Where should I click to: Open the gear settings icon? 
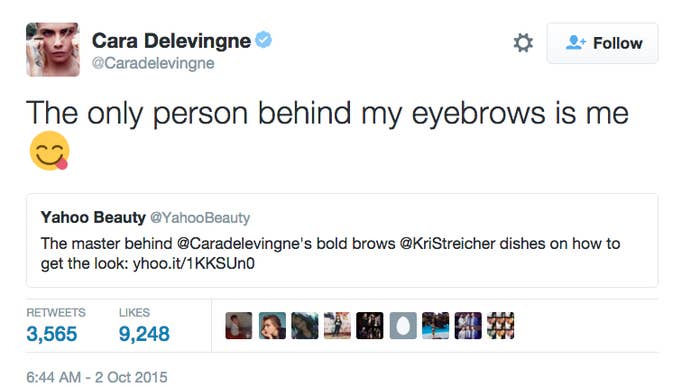click(x=523, y=43)
